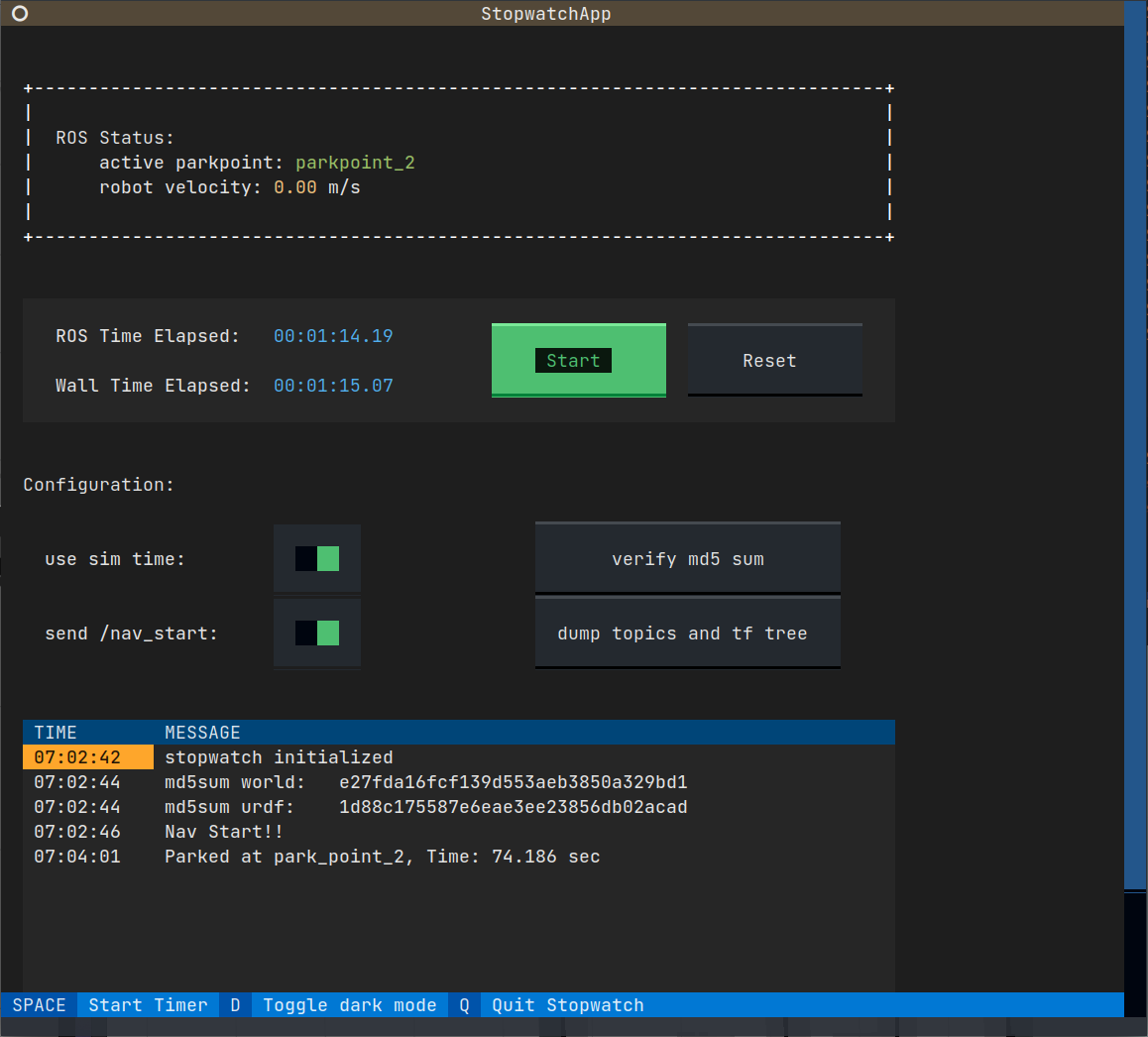
Task: Click dump topics and tf tree button
Action: click(687, 633)
